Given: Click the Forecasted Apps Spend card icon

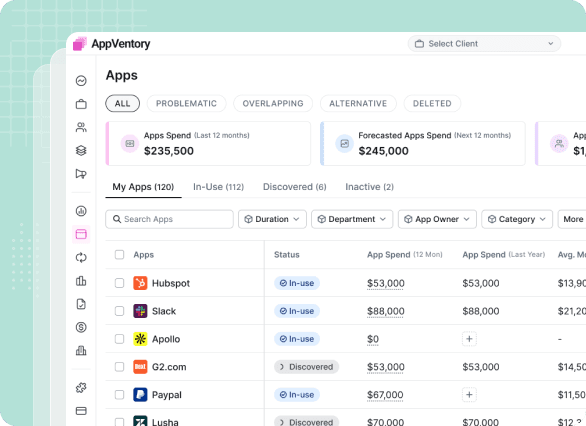Looking at the screenshot, I should [344, 143].
